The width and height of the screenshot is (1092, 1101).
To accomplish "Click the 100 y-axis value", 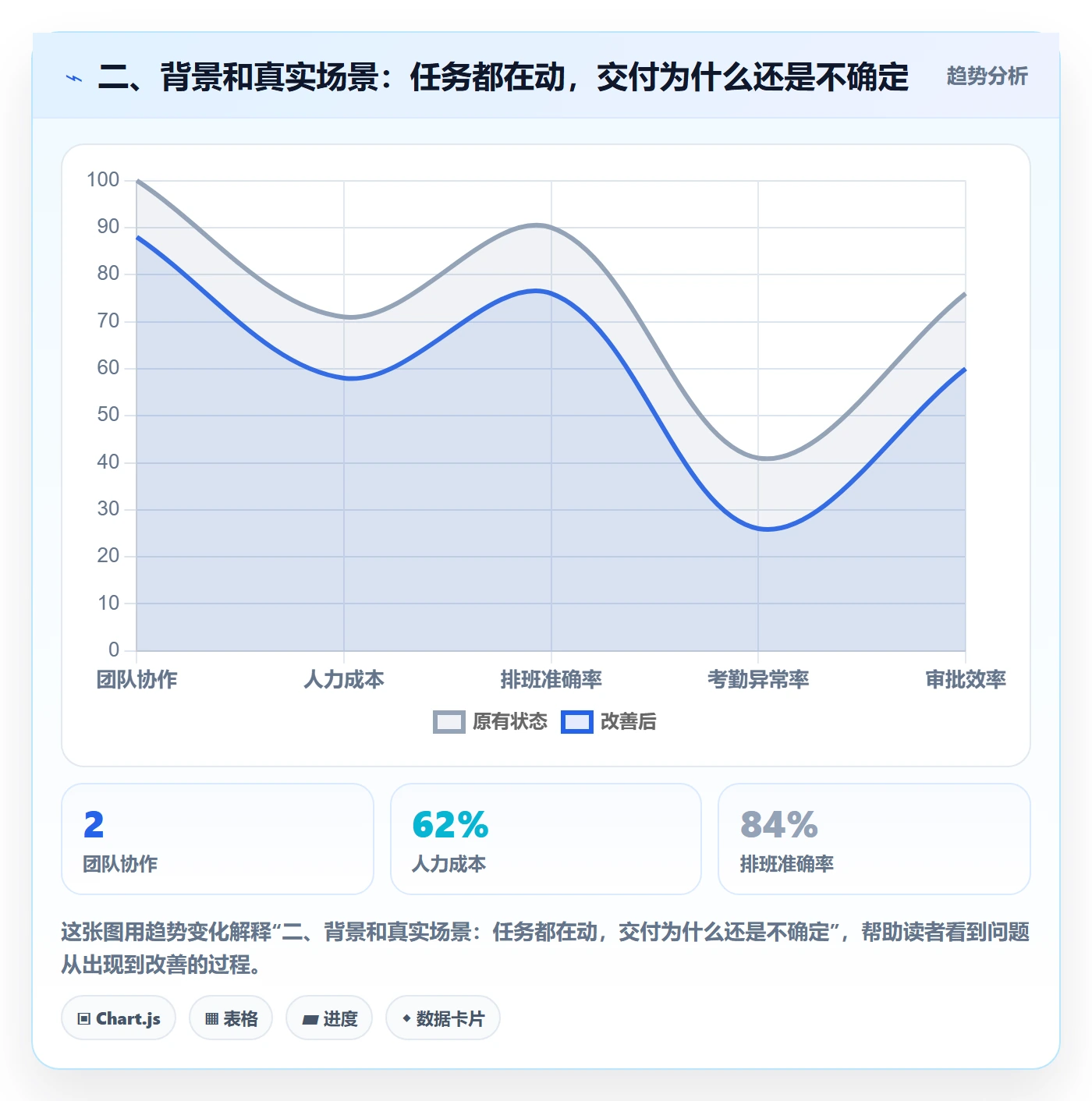I will tap(103, 180).
